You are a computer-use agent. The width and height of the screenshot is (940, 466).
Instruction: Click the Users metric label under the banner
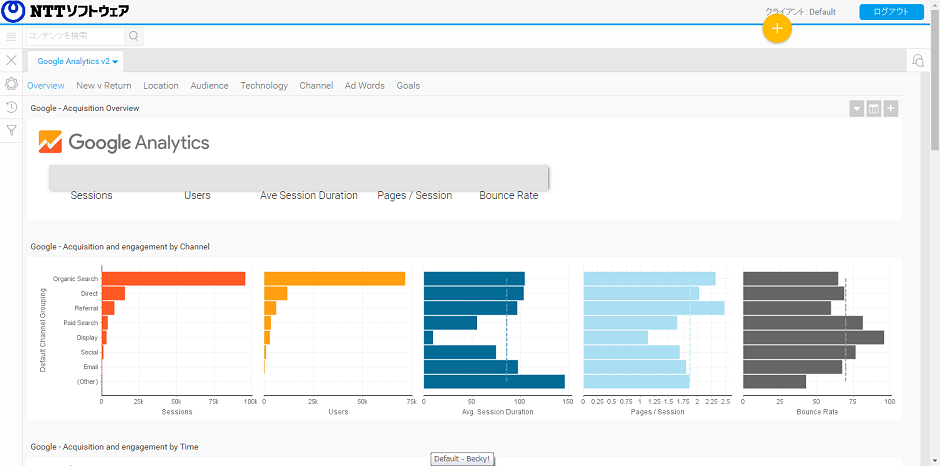tap(197, 196)
